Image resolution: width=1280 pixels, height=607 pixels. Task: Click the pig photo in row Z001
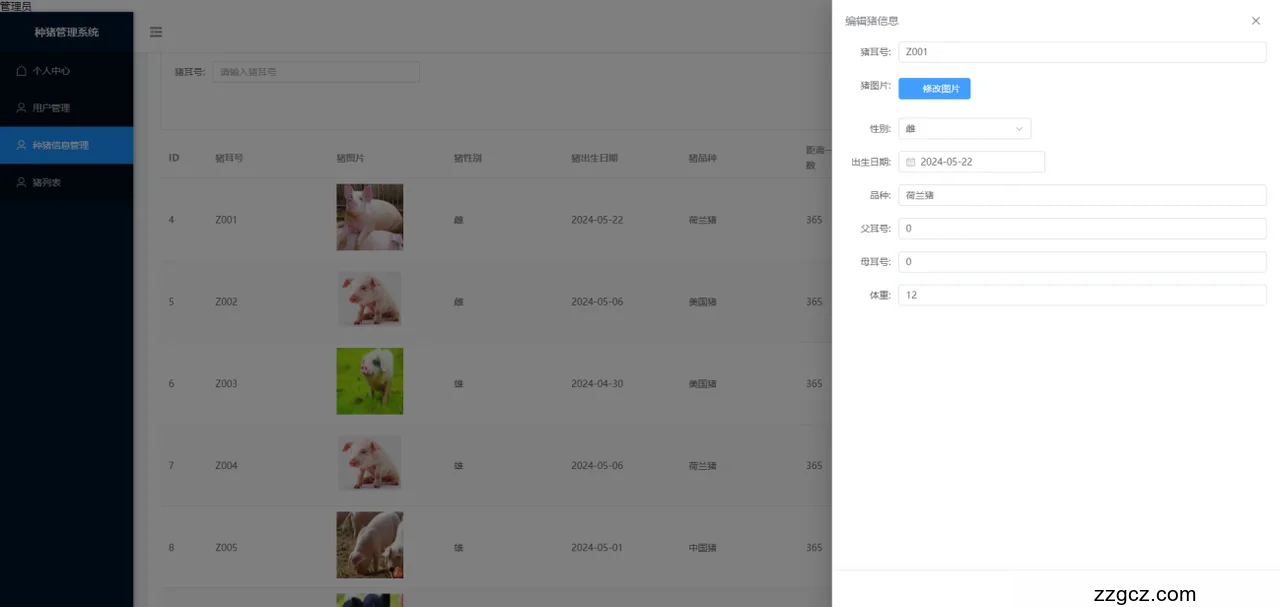click(369, 217)
